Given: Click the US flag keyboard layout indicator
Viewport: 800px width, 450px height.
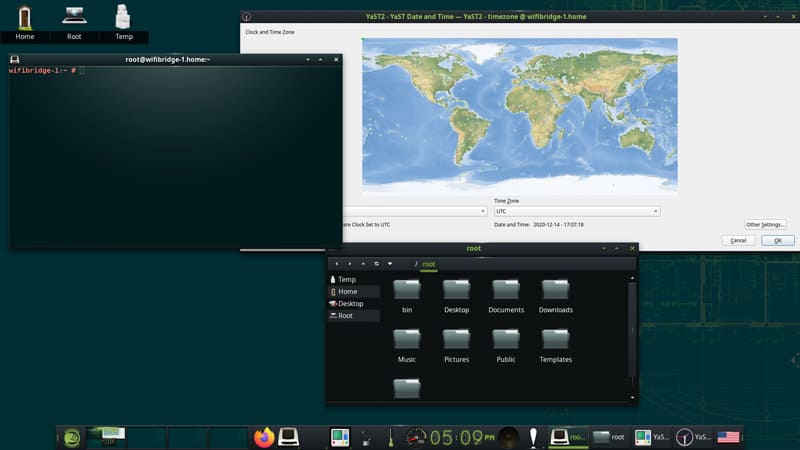Looking at the screenshot, I should tap(728, 437).
